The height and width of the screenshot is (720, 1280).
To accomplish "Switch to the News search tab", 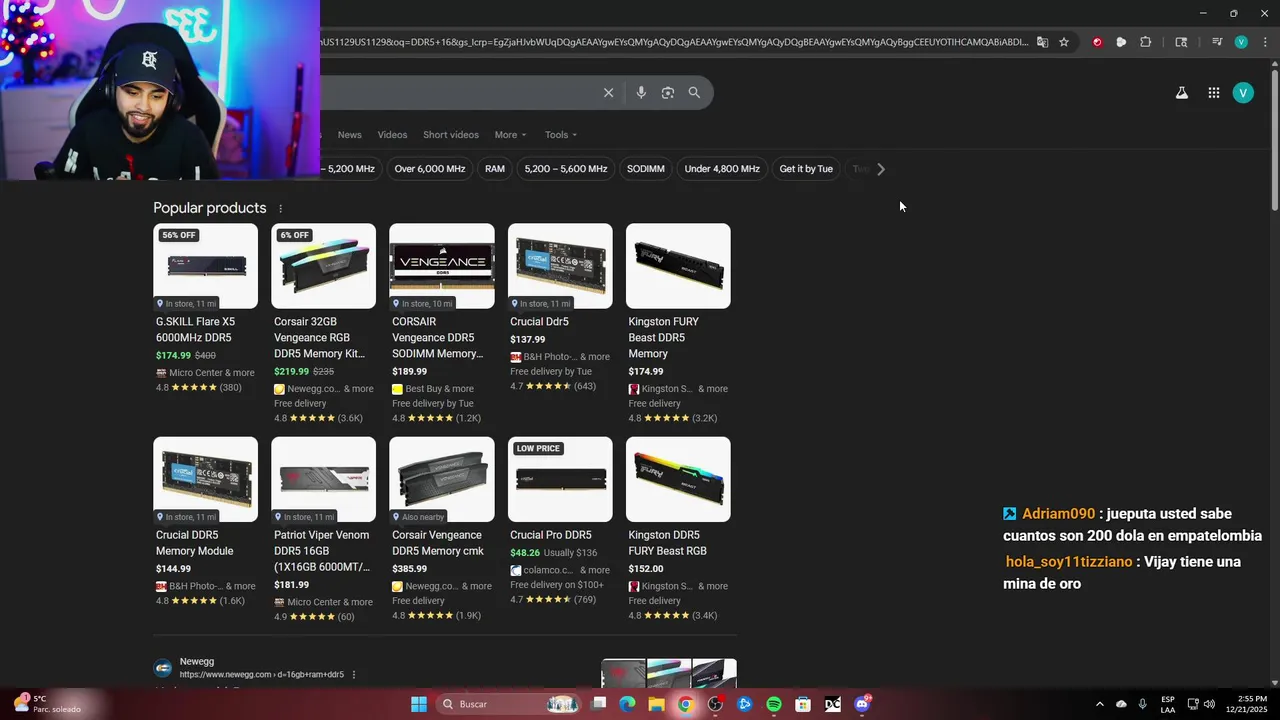I will [x=350, y=135].
